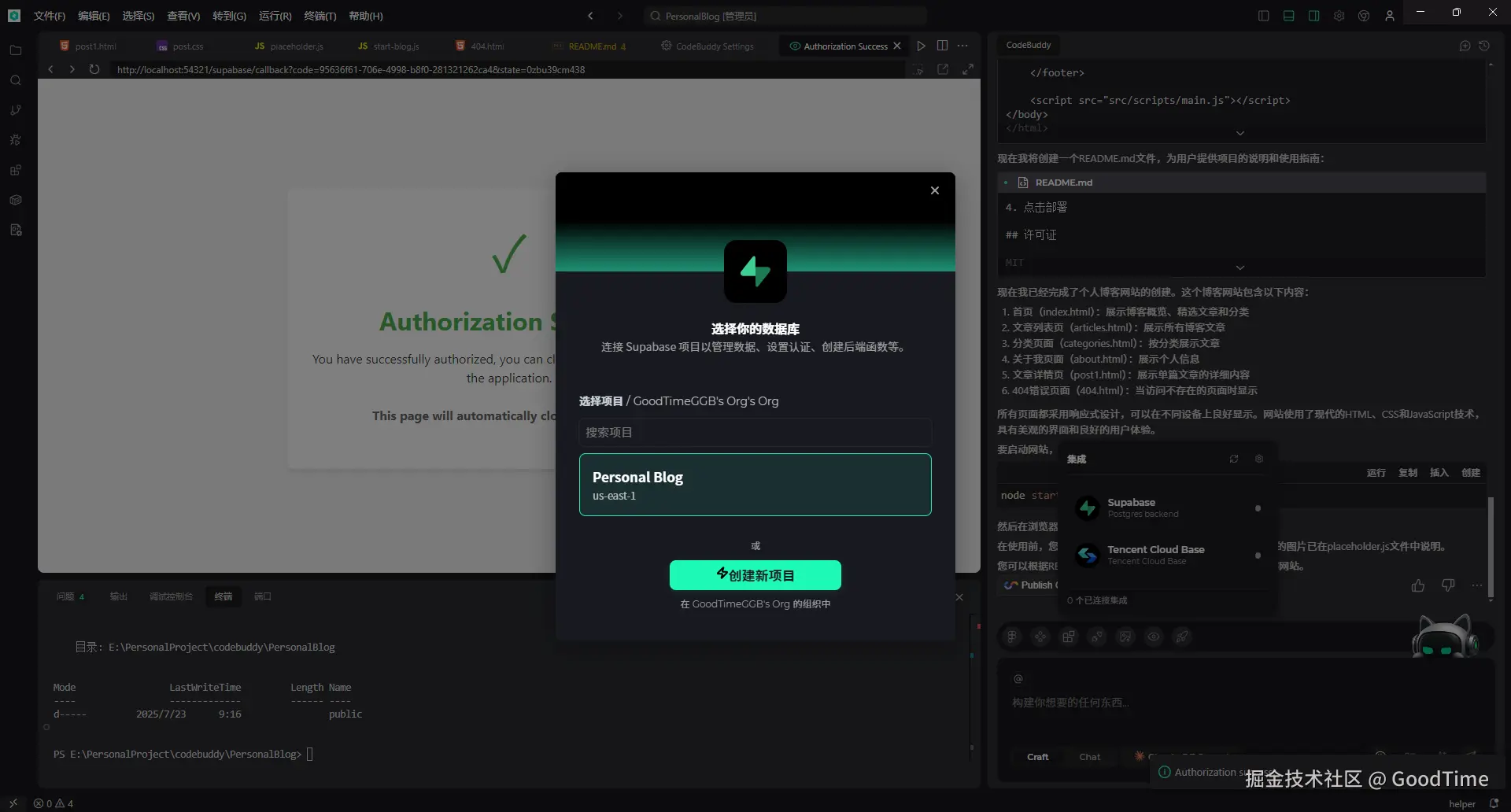
Task: Click the split editor icon
Action: 942,46
